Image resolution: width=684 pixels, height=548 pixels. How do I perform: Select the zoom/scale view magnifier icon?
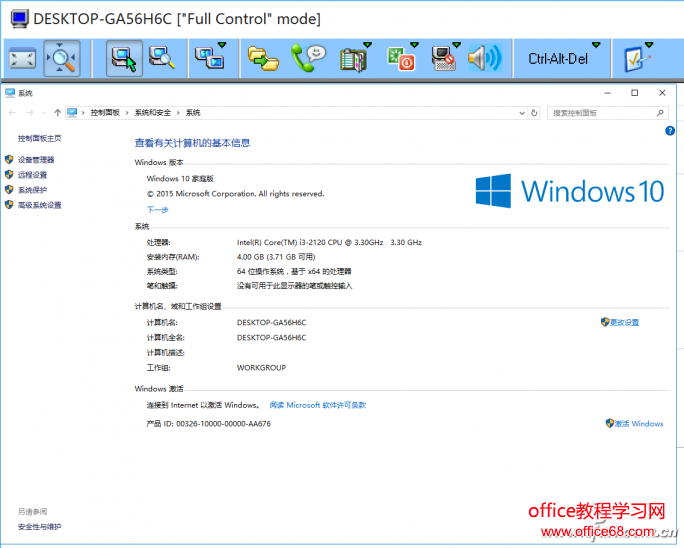[x=62, y=58]
